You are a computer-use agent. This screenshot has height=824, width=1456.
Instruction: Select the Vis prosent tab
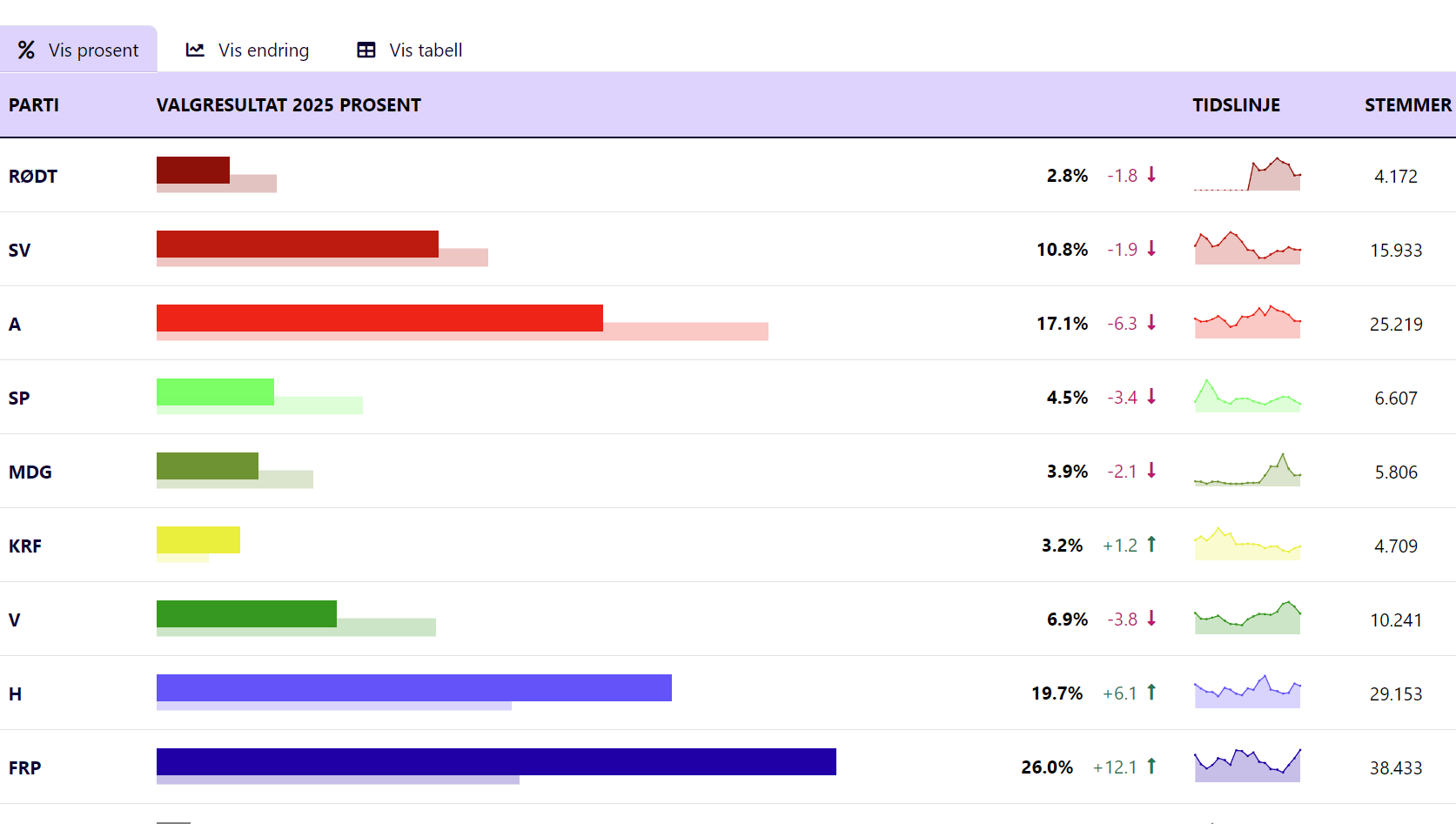(78, 50)
